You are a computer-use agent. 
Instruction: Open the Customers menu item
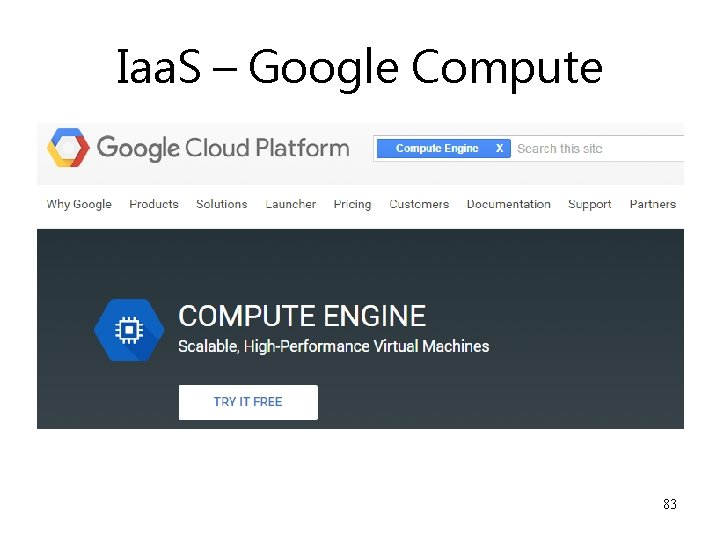click(x=419, y=204)
